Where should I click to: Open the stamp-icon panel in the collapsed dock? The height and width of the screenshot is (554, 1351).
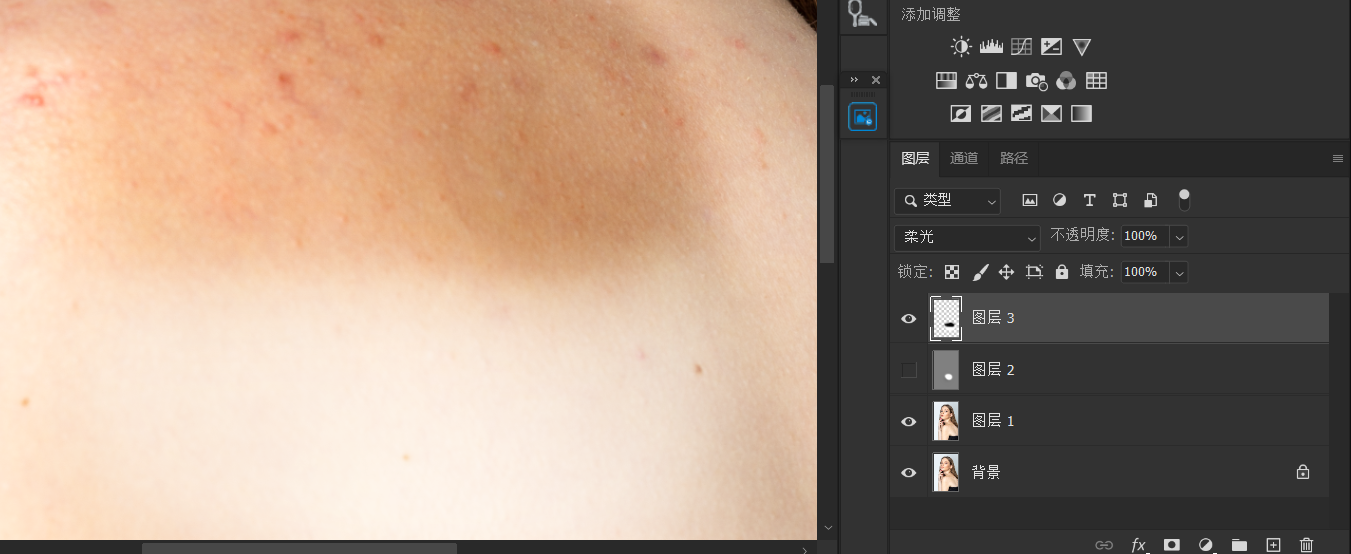[x=862, y=14]
